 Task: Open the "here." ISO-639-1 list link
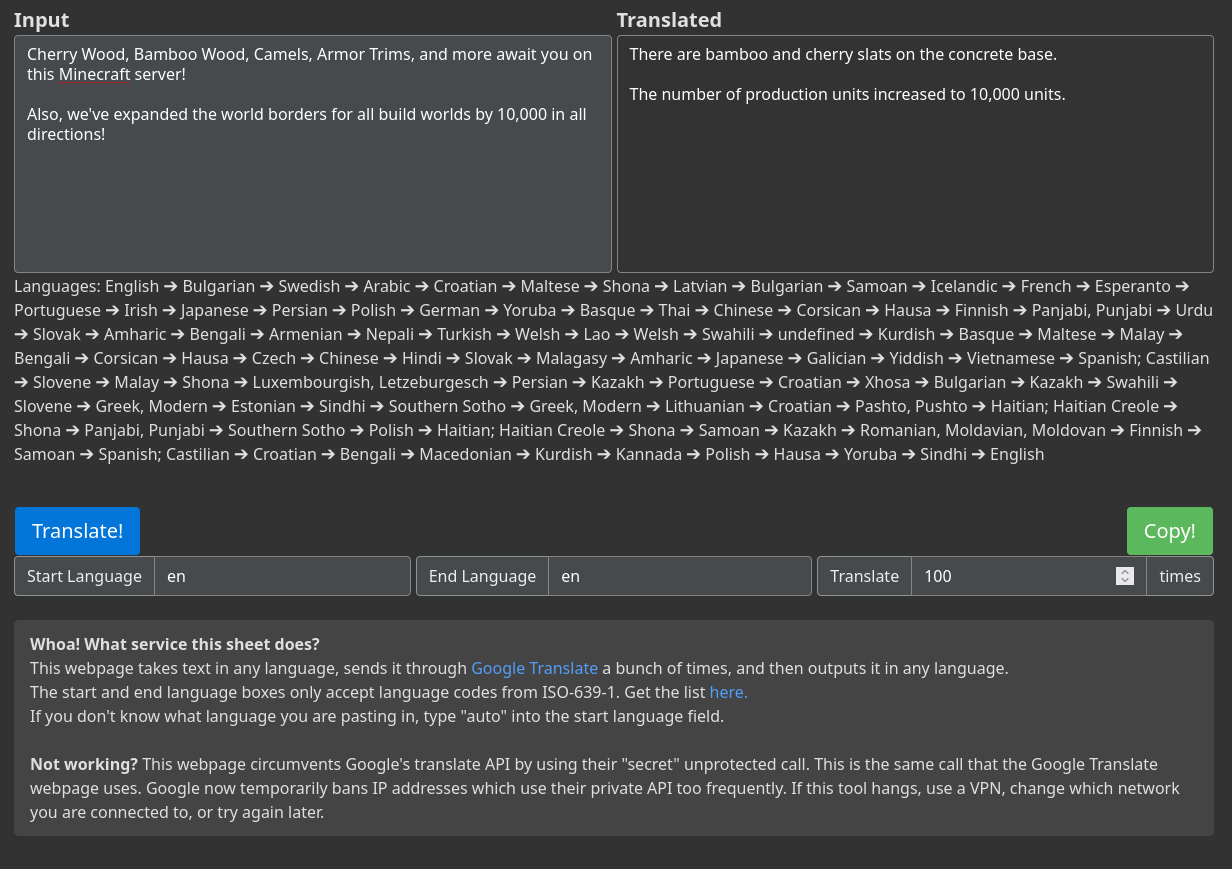(729, 692)
